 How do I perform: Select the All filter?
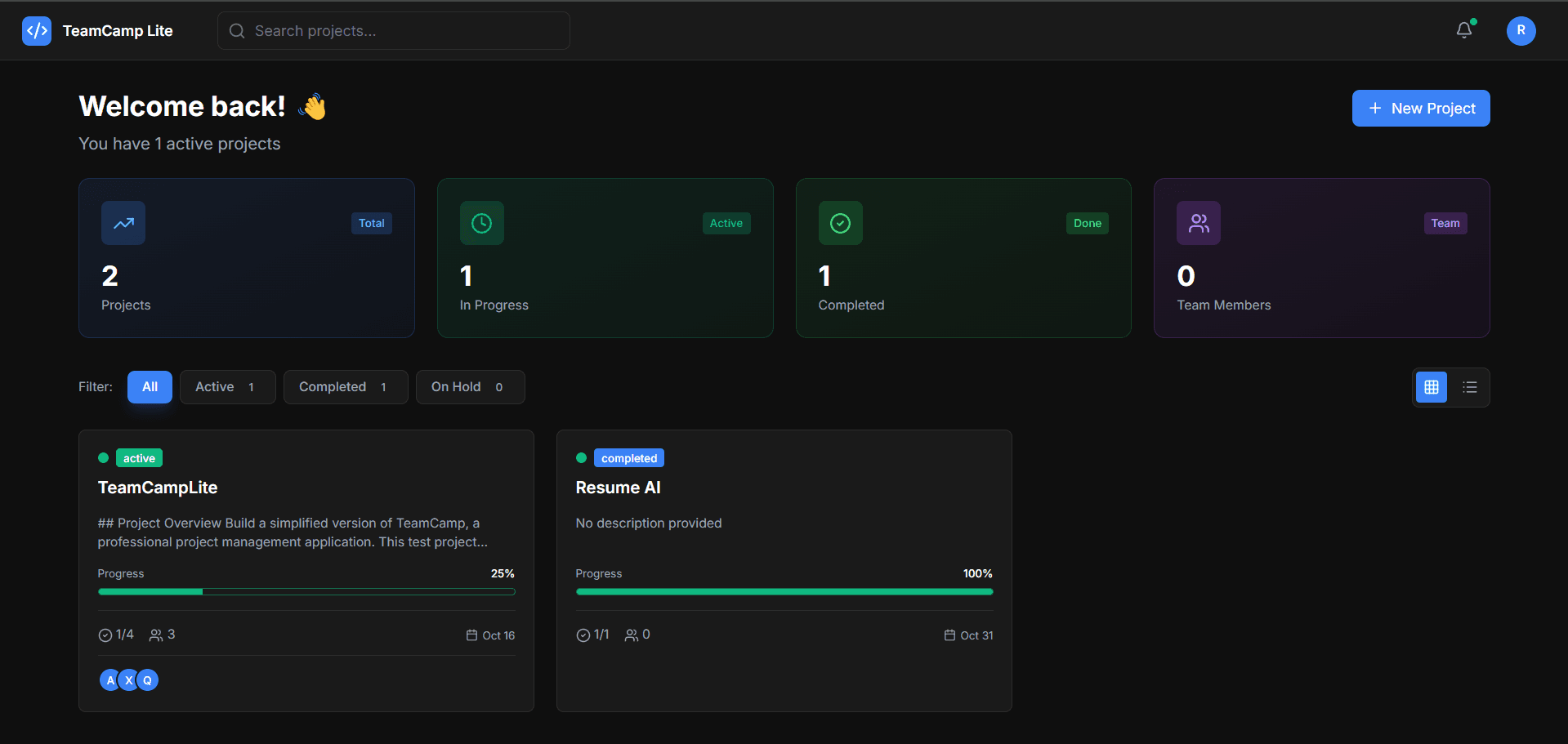pos(150,387)
